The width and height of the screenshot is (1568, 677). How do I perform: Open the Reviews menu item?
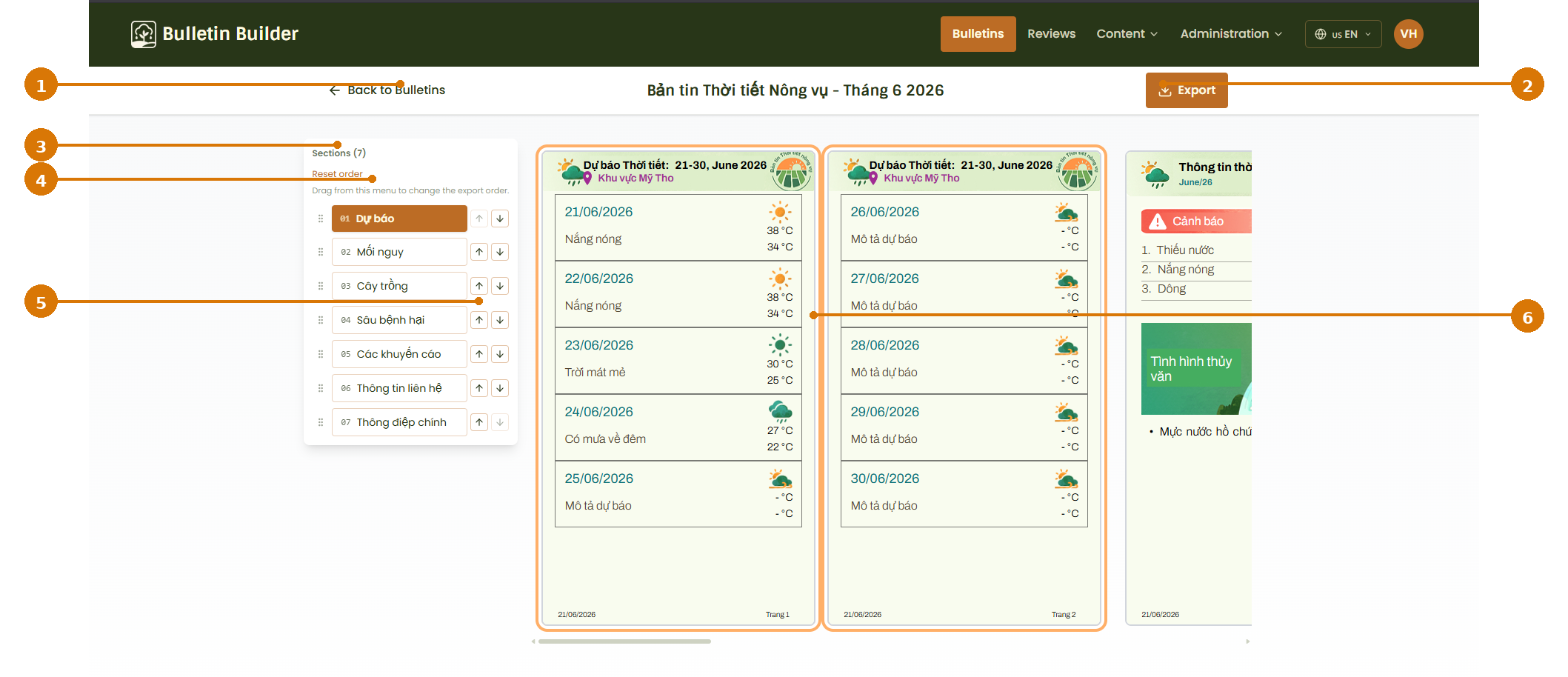tap(1051, 34)
